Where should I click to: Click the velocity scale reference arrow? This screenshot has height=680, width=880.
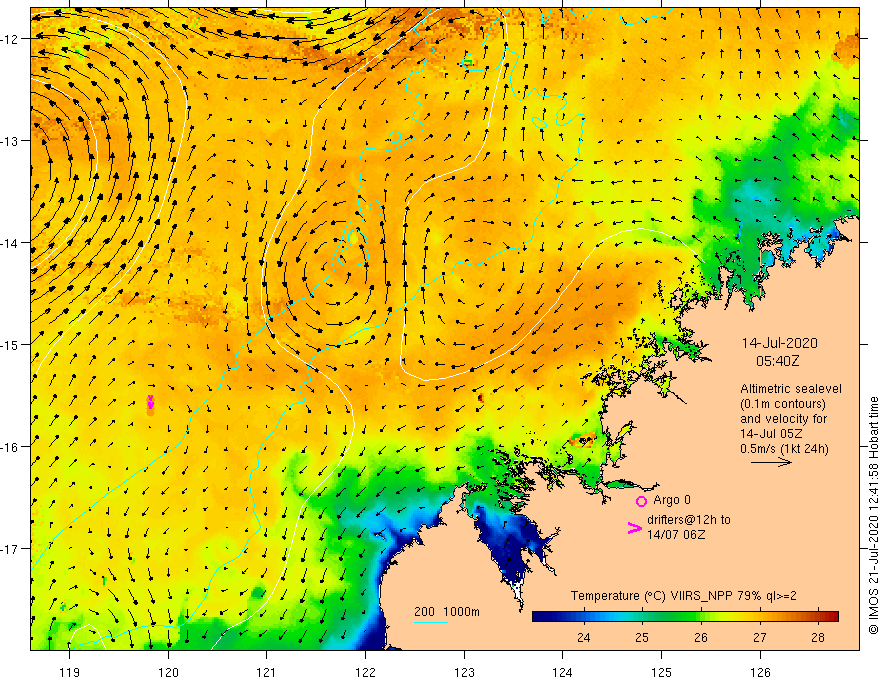coord(771,462)
